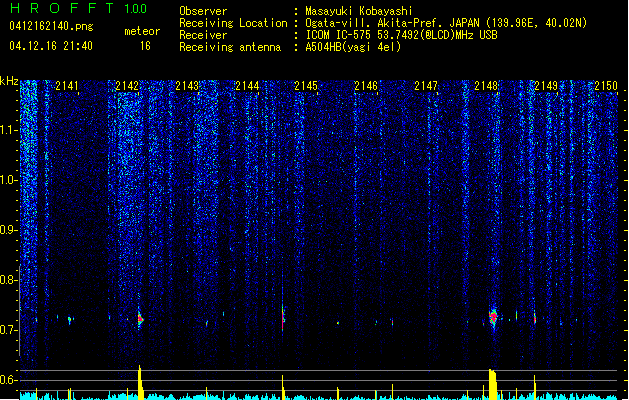Click the 'Observer' field label
This screenshot has width=629, height=400.
pos(203,11)
